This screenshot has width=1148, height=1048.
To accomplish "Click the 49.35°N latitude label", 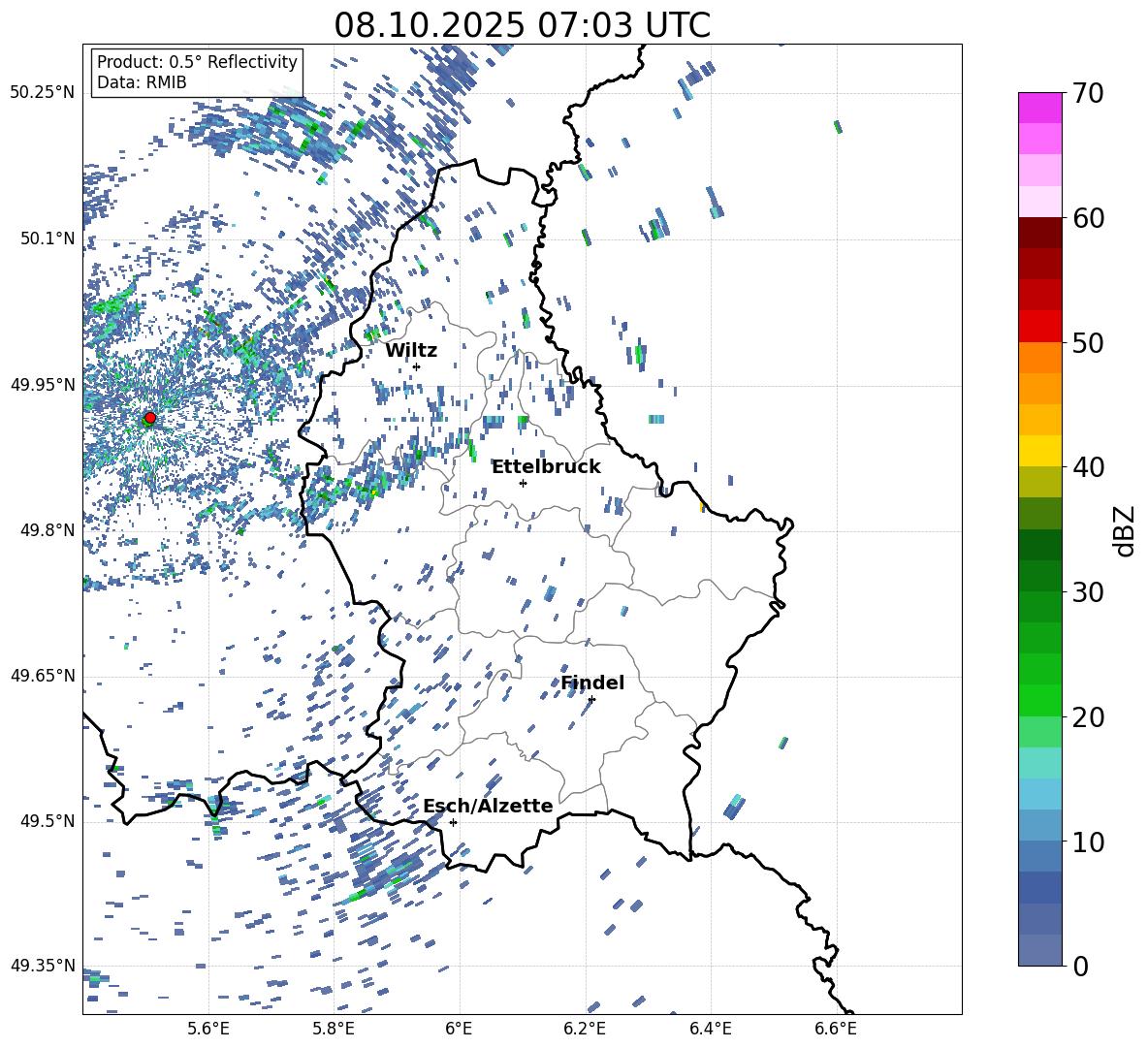I will 43,966.
